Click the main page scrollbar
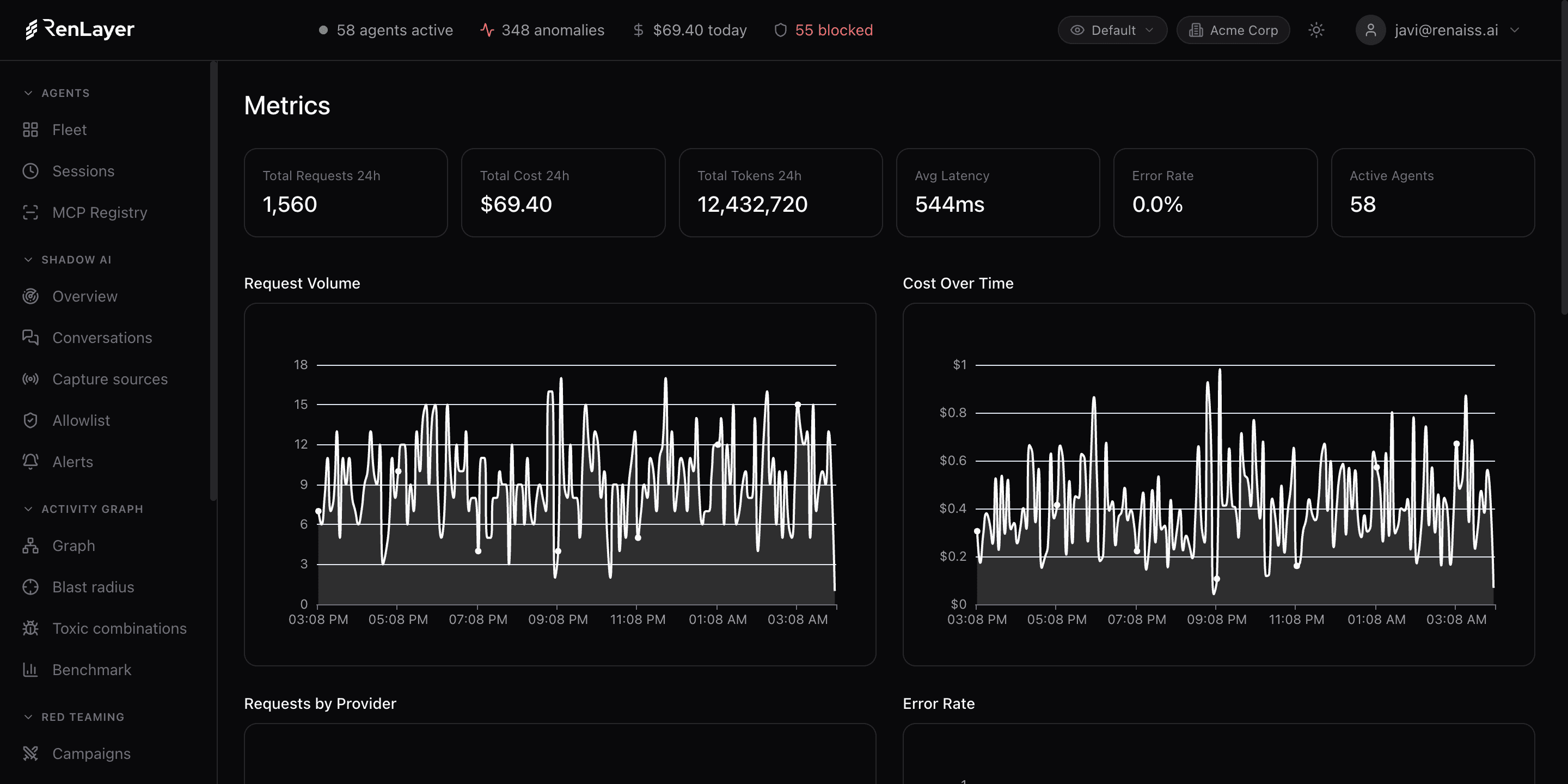1568x784 pixels. pyautogui.click(x=1564, y=157)
